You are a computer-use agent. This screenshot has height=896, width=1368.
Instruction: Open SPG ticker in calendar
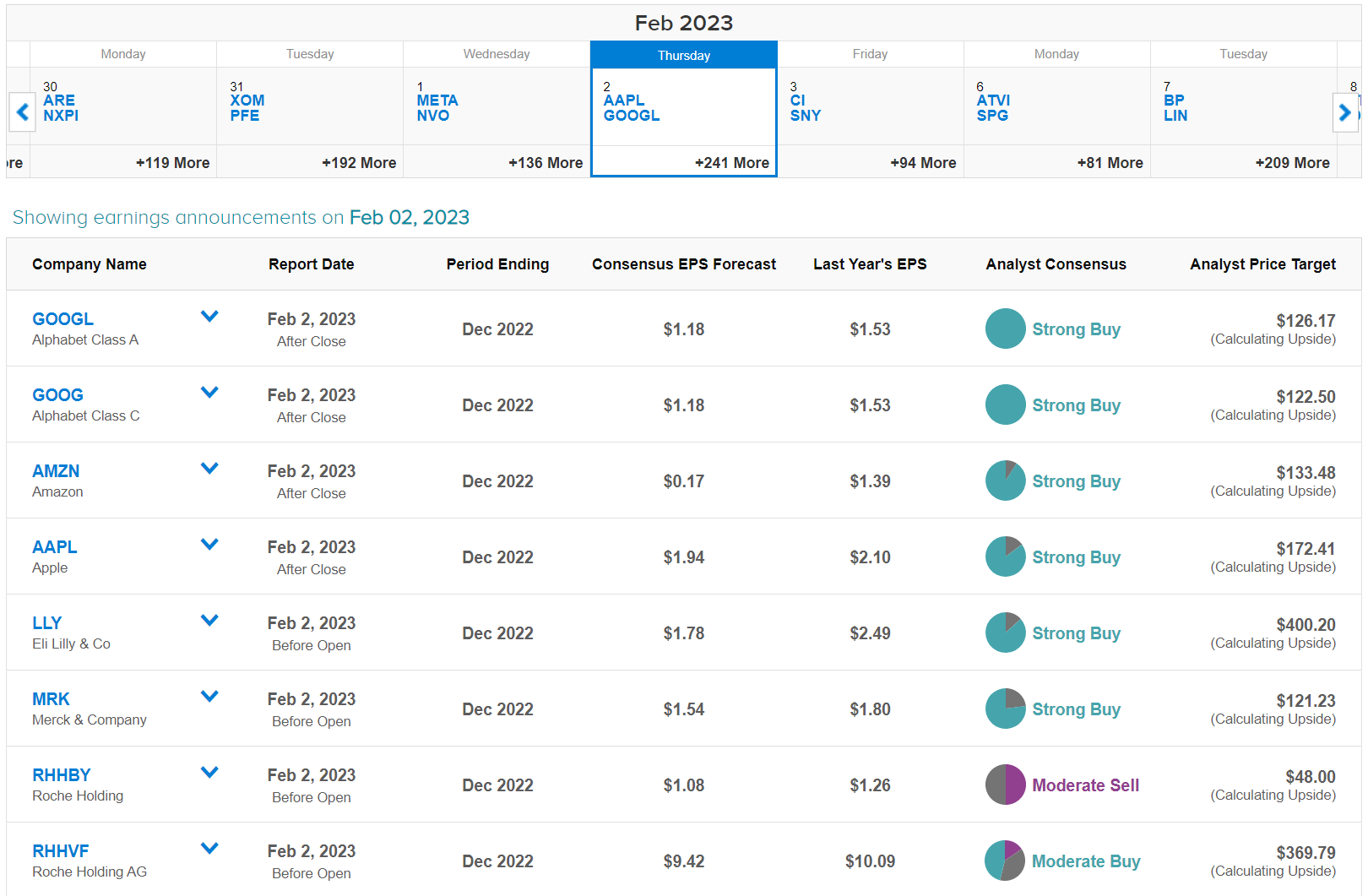992,116
